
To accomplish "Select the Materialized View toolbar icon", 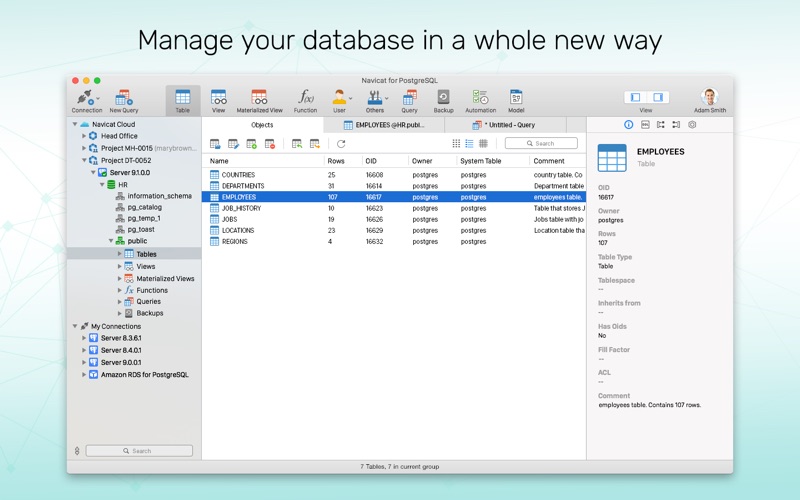I will [259, 98].
